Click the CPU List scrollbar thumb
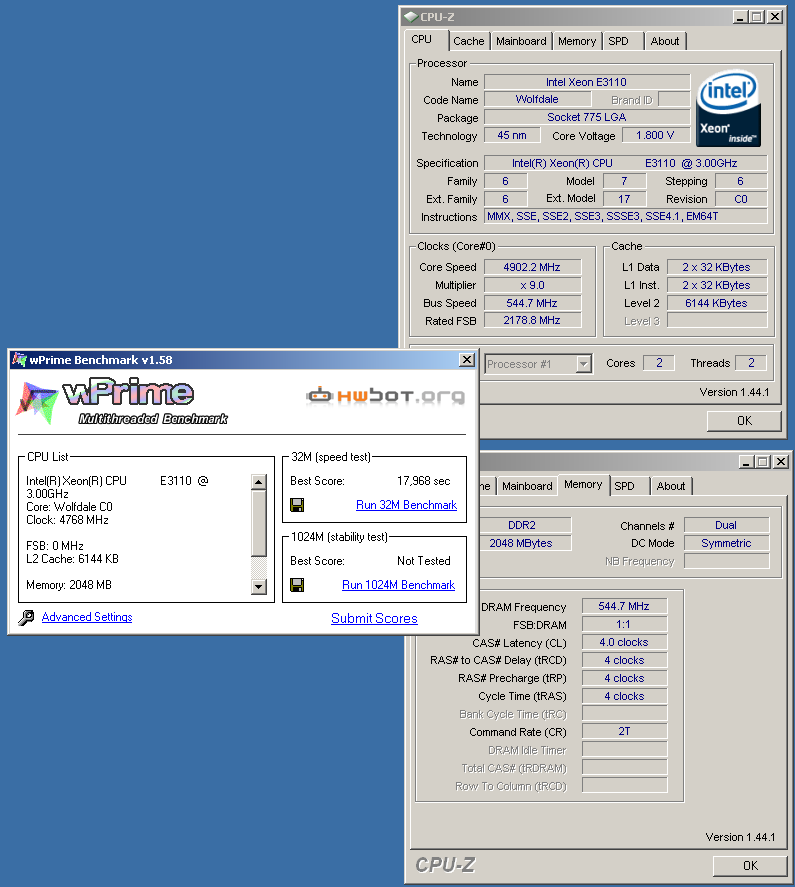 click(x=259, y=523)
